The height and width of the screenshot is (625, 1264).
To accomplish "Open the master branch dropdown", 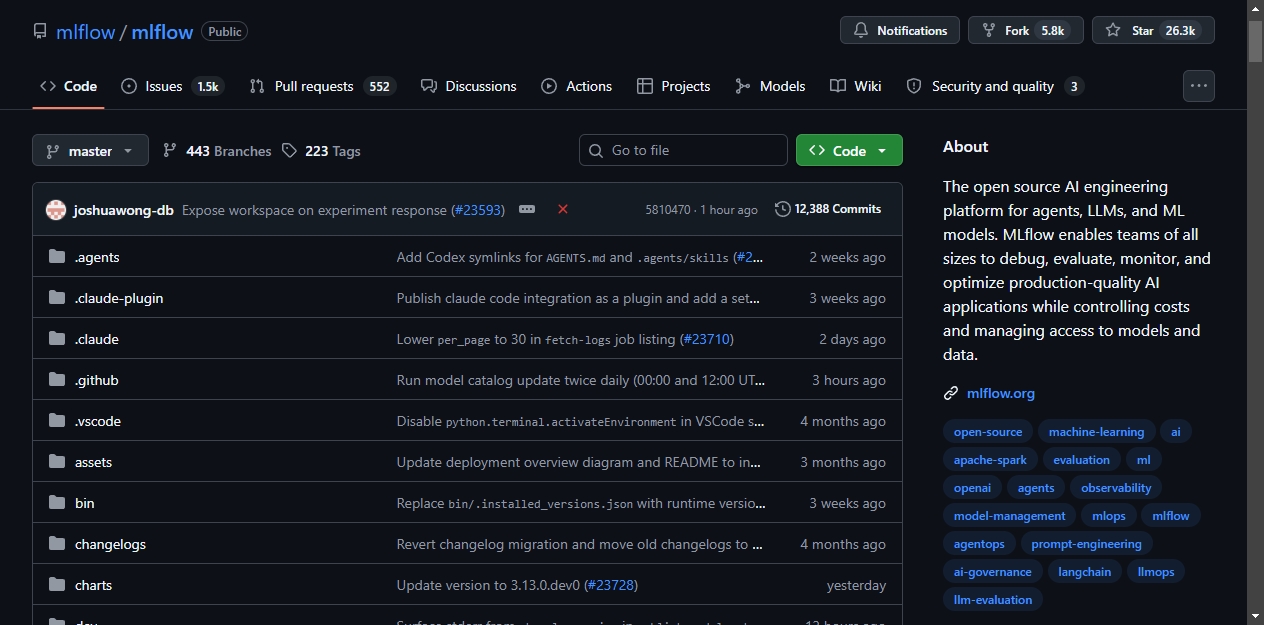I will pos(90,151).
